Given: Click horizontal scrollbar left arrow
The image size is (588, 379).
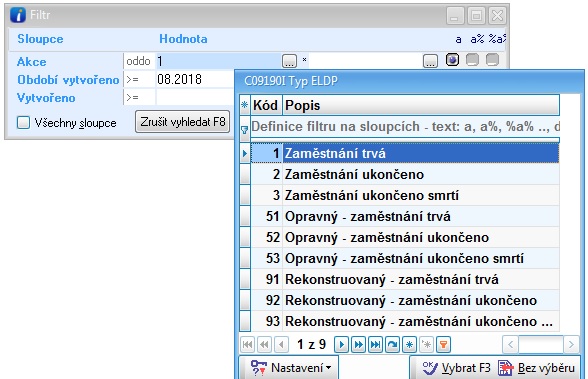Looking at the screenshot, I should point(510,344).
